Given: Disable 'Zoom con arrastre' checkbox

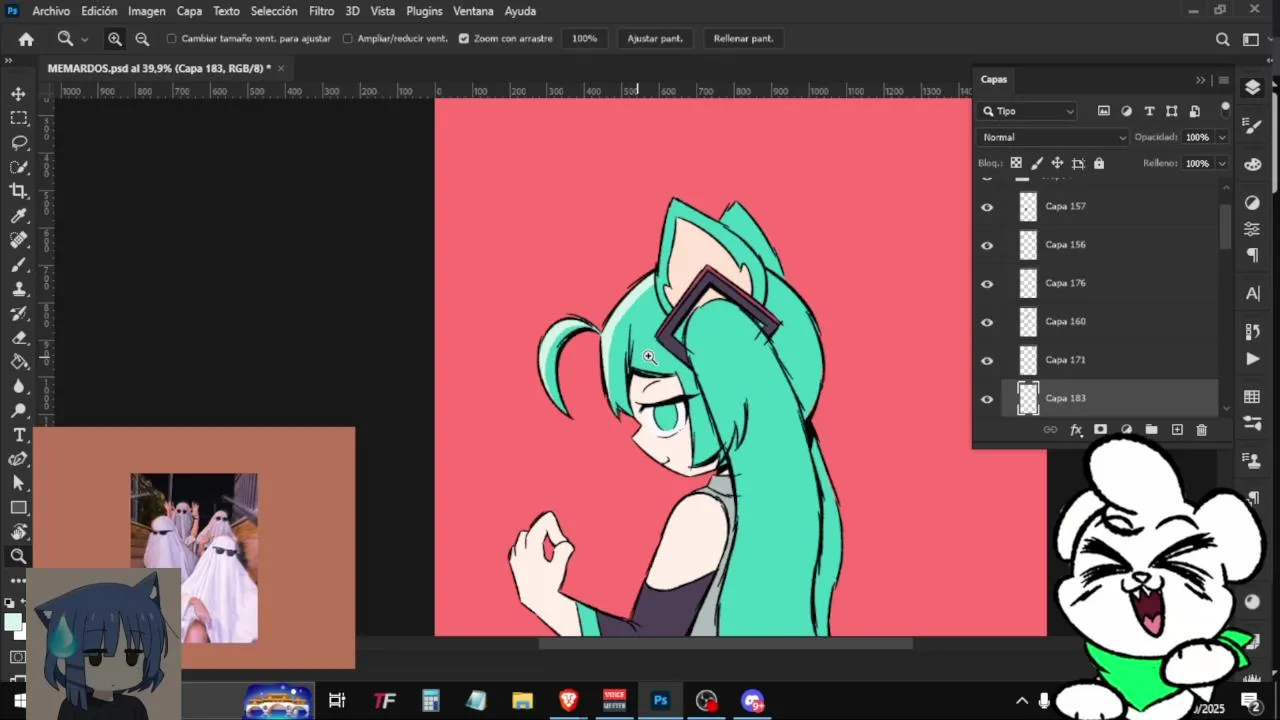Looking at the screenshot, I should point(464,39).
